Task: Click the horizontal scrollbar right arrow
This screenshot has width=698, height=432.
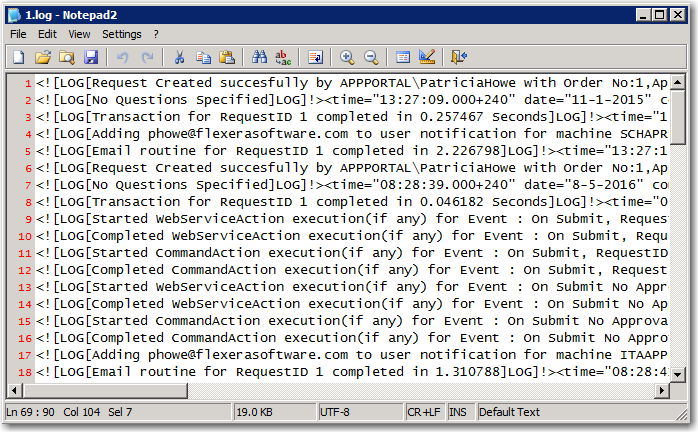Action: [x=661, y=390]
